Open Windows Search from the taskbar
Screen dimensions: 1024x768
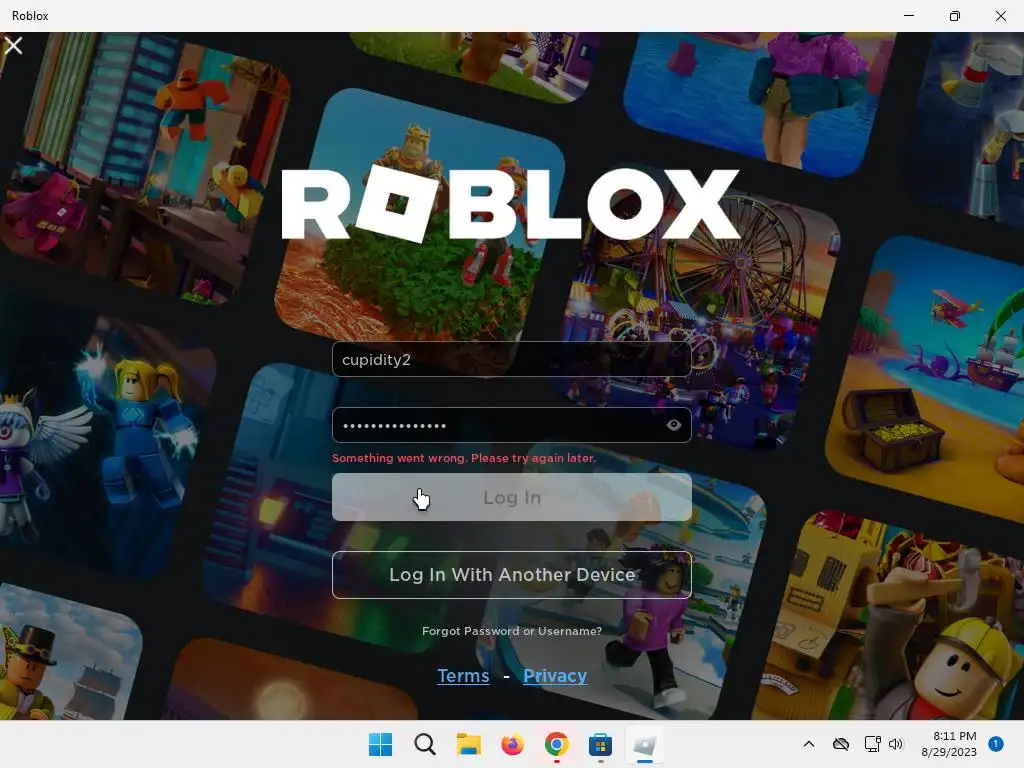click(x=424, y=744)
